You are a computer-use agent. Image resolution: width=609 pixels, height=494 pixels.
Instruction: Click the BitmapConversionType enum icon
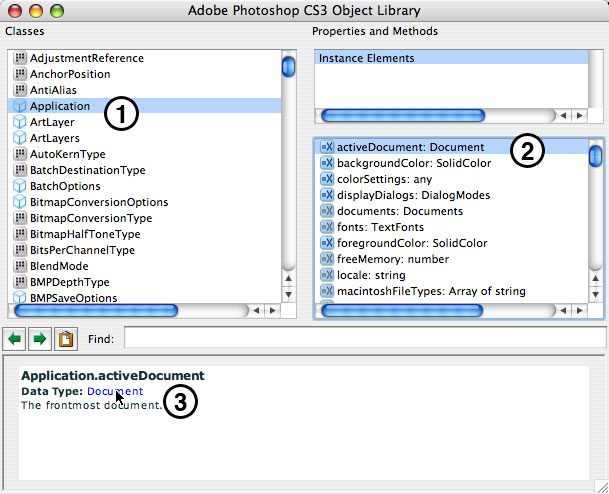click(x=20, y=218)
